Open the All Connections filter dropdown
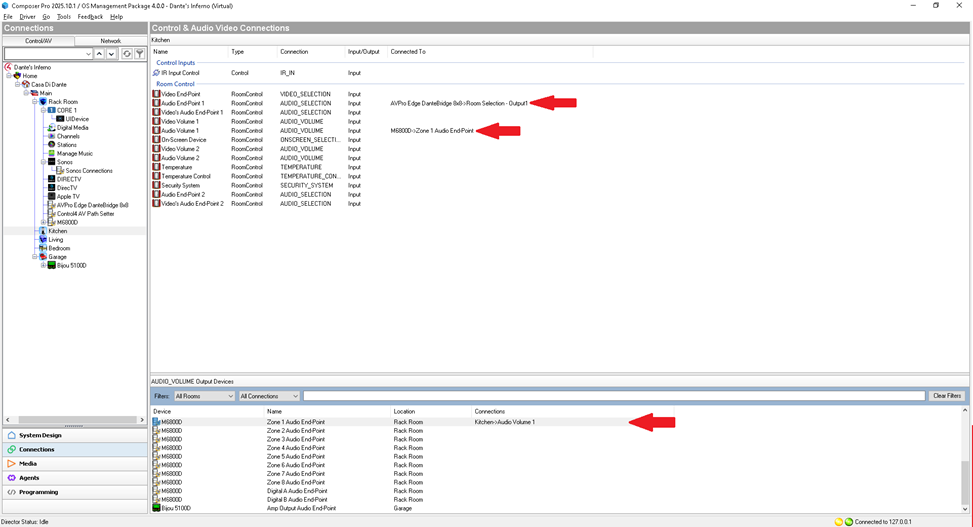Viewport: 973px width, 527px height. (x=269, y=396)
